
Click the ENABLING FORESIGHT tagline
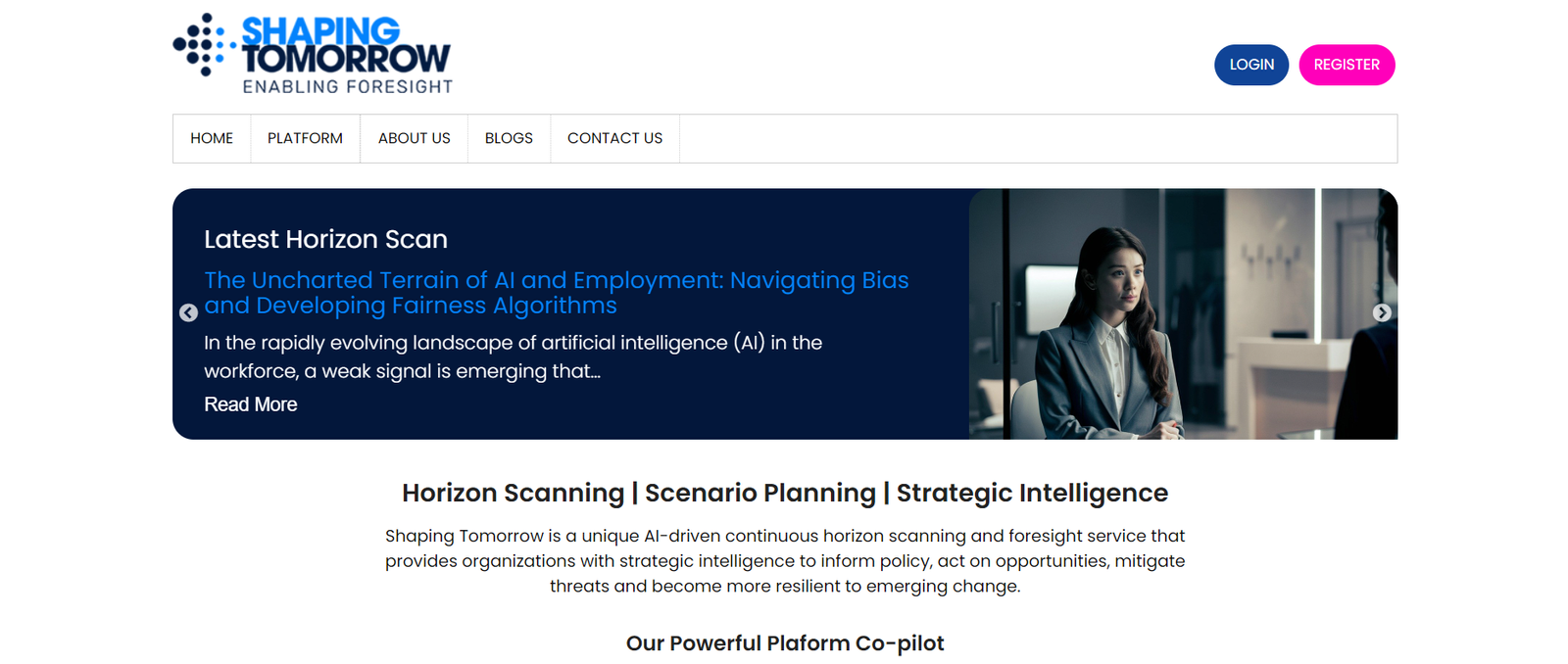pos(347,87)
